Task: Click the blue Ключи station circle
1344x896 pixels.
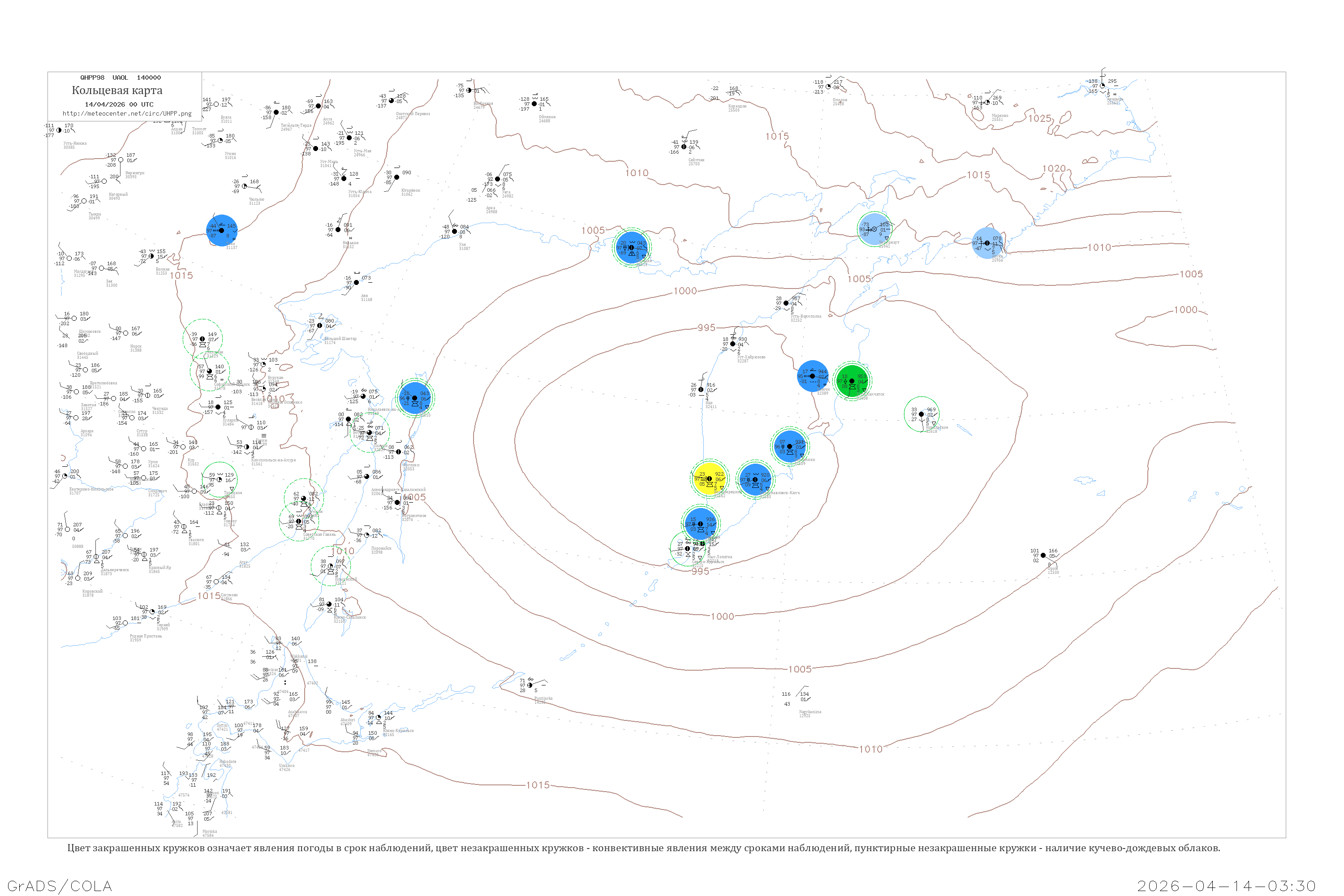Action: pyautogui.click(x=812, y=376)
